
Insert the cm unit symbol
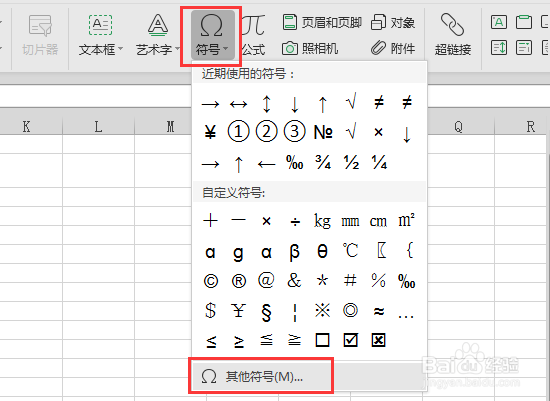(x=378, y=221)
